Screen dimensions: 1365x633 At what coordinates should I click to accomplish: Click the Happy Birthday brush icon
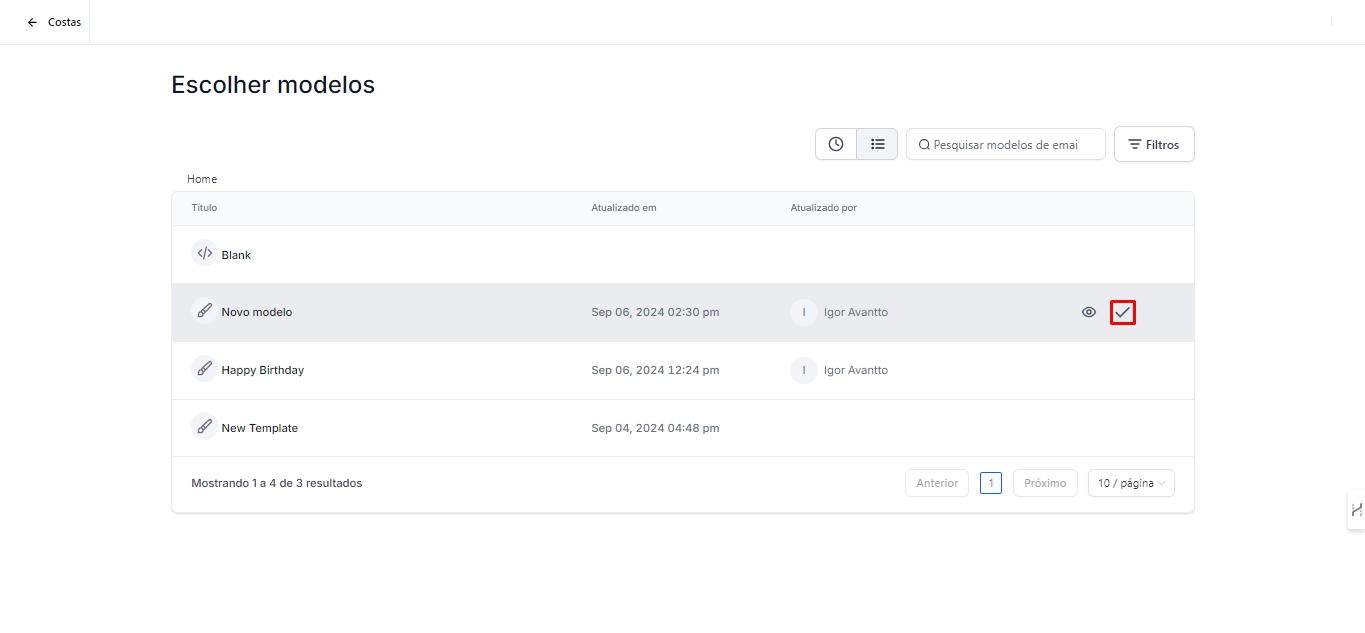click(x=204, y=369)
